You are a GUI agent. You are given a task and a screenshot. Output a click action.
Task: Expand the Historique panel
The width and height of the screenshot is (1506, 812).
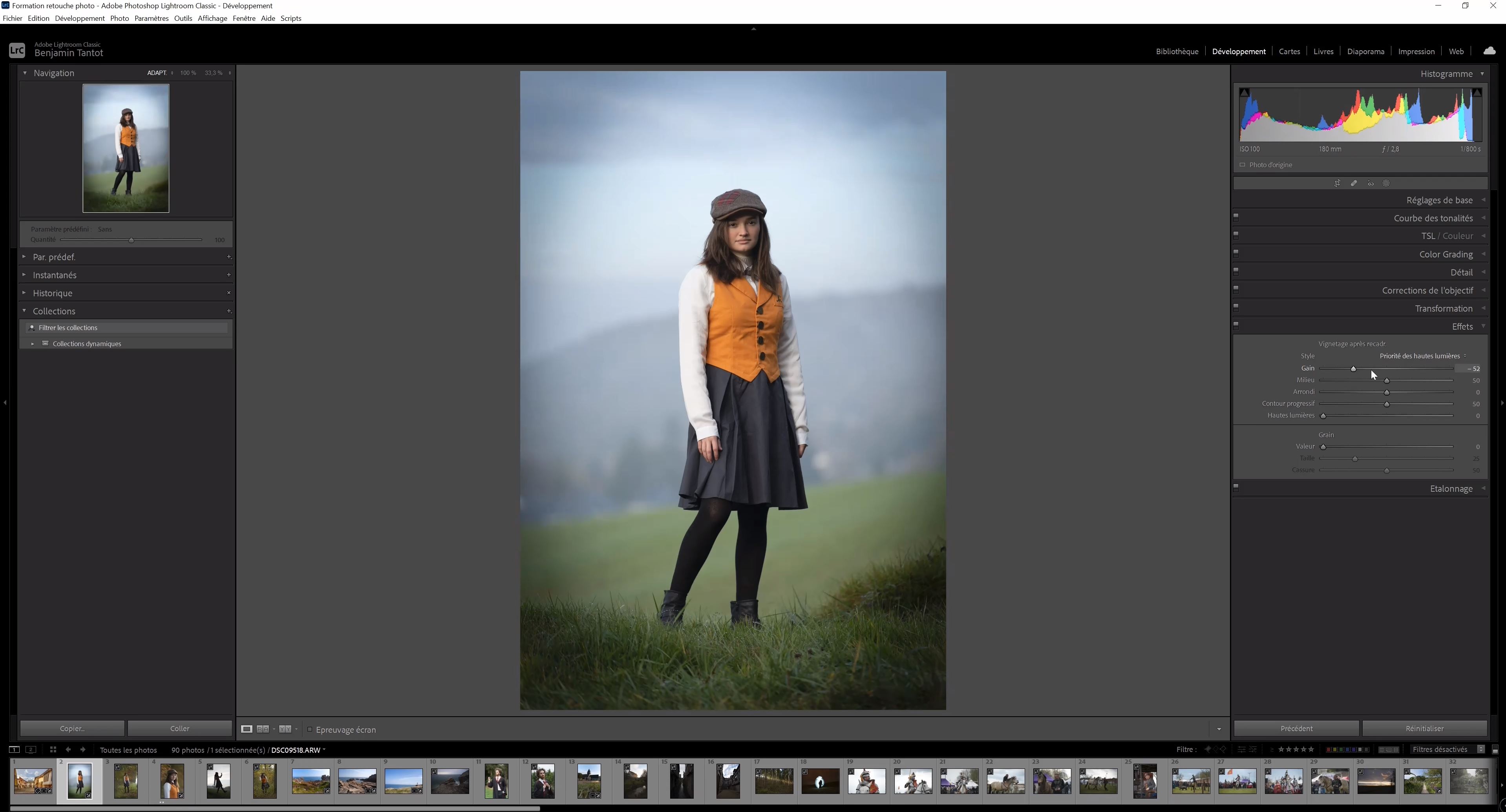[x=53, y=293]
